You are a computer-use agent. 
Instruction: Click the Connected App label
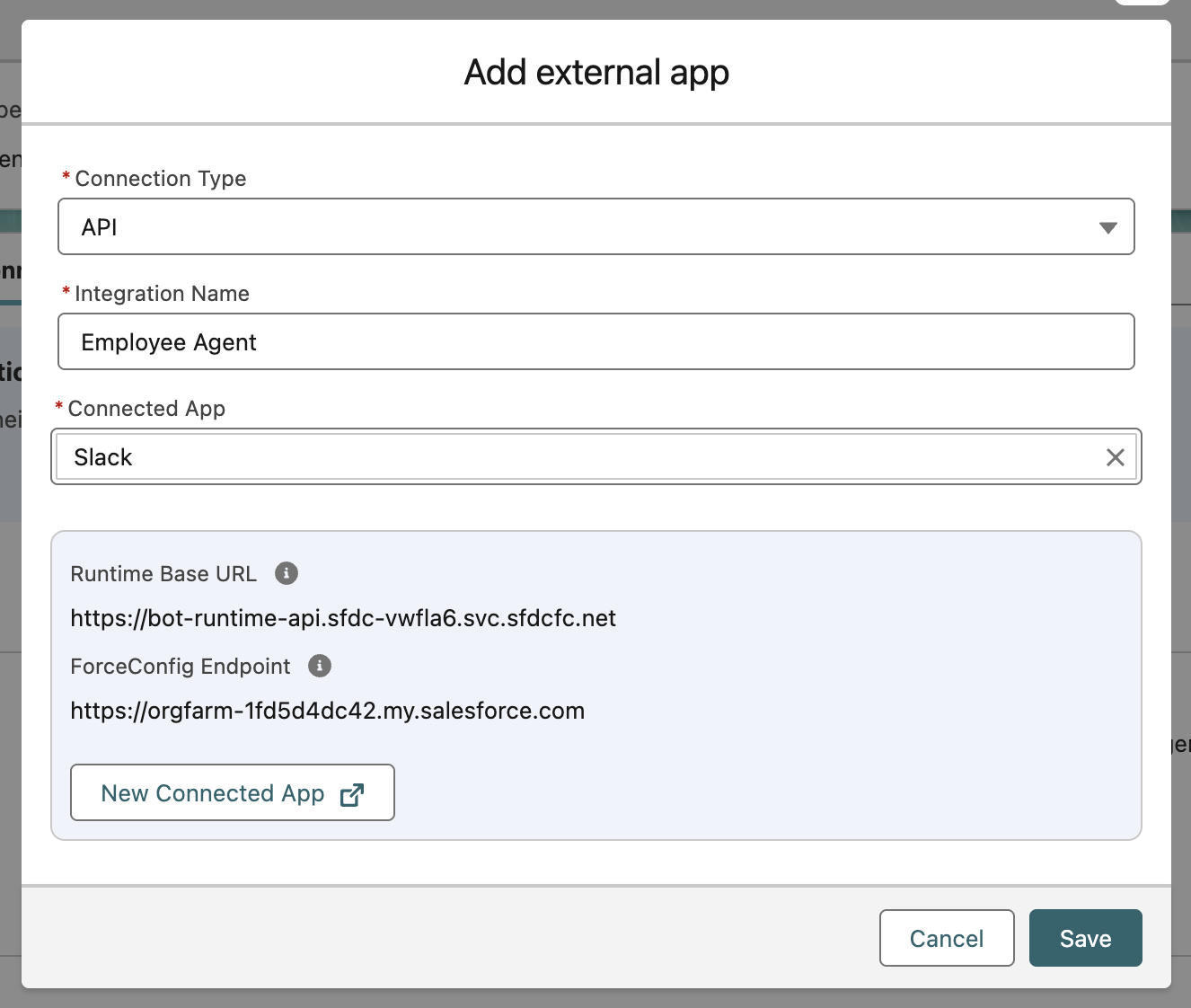(146, 409)
